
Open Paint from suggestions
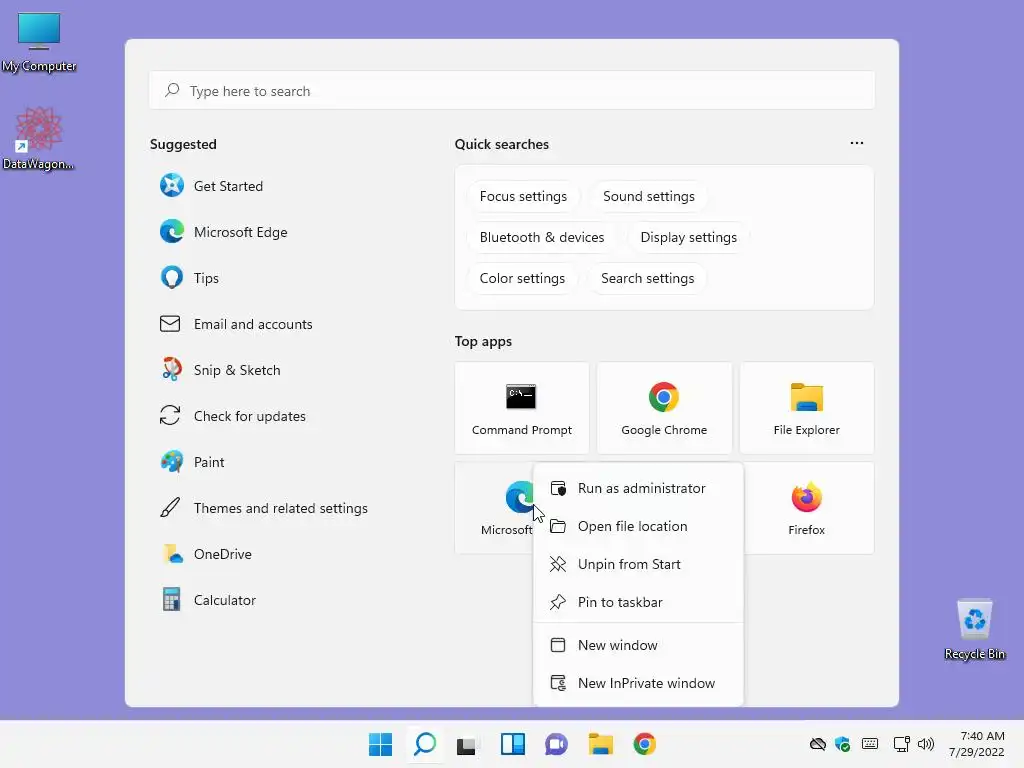tap(192, 462)
